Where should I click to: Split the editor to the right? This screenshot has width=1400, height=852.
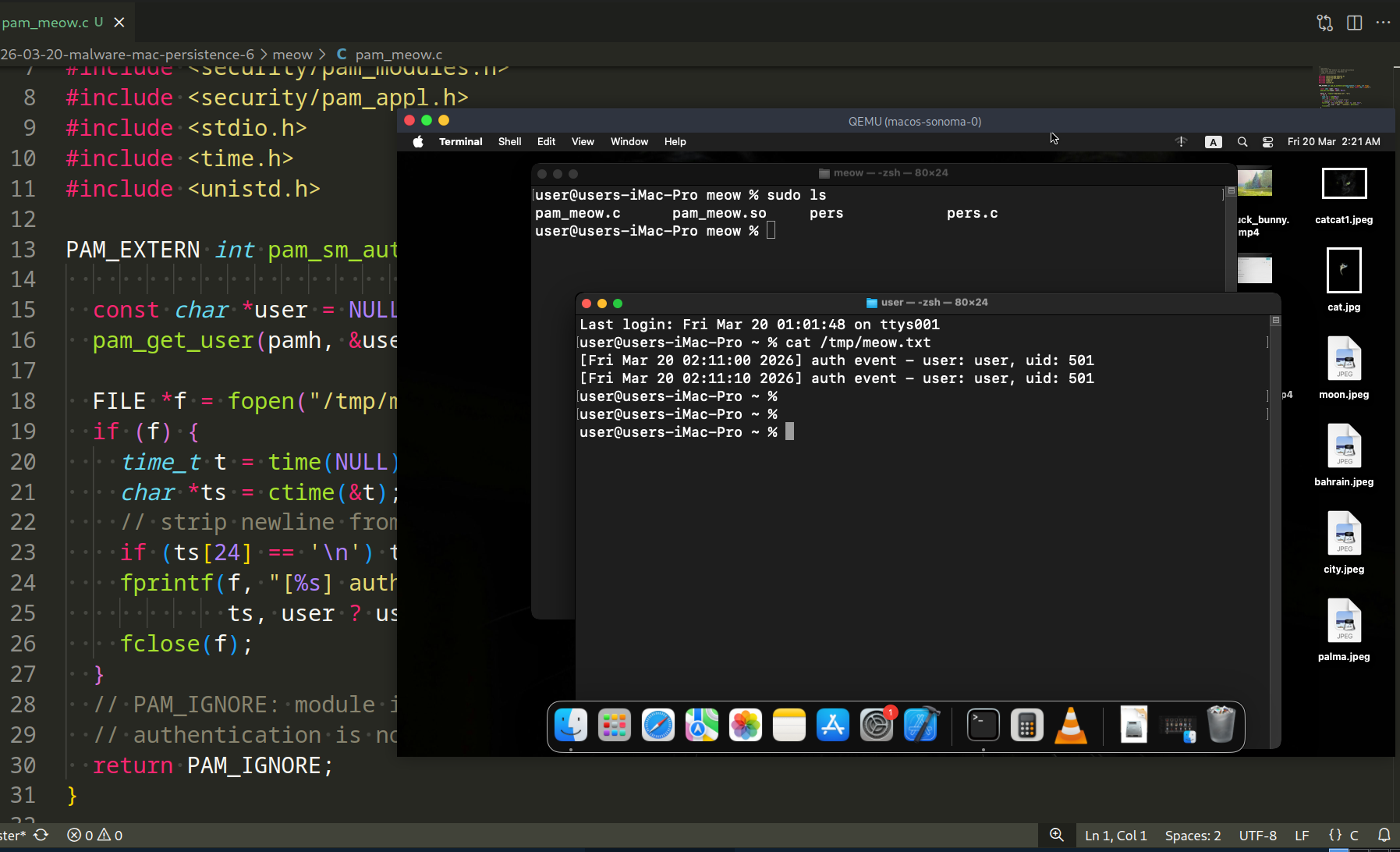coord(1354,23)
